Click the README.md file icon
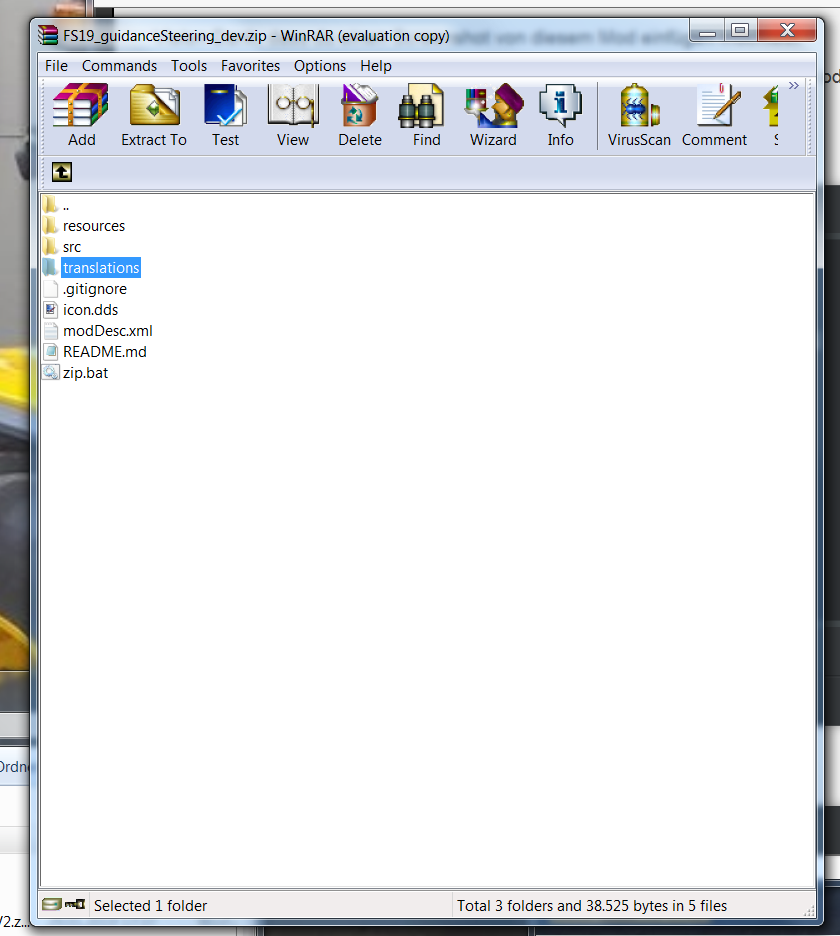Viewport: 840px width, 936px height. click(x=51, y=351)
